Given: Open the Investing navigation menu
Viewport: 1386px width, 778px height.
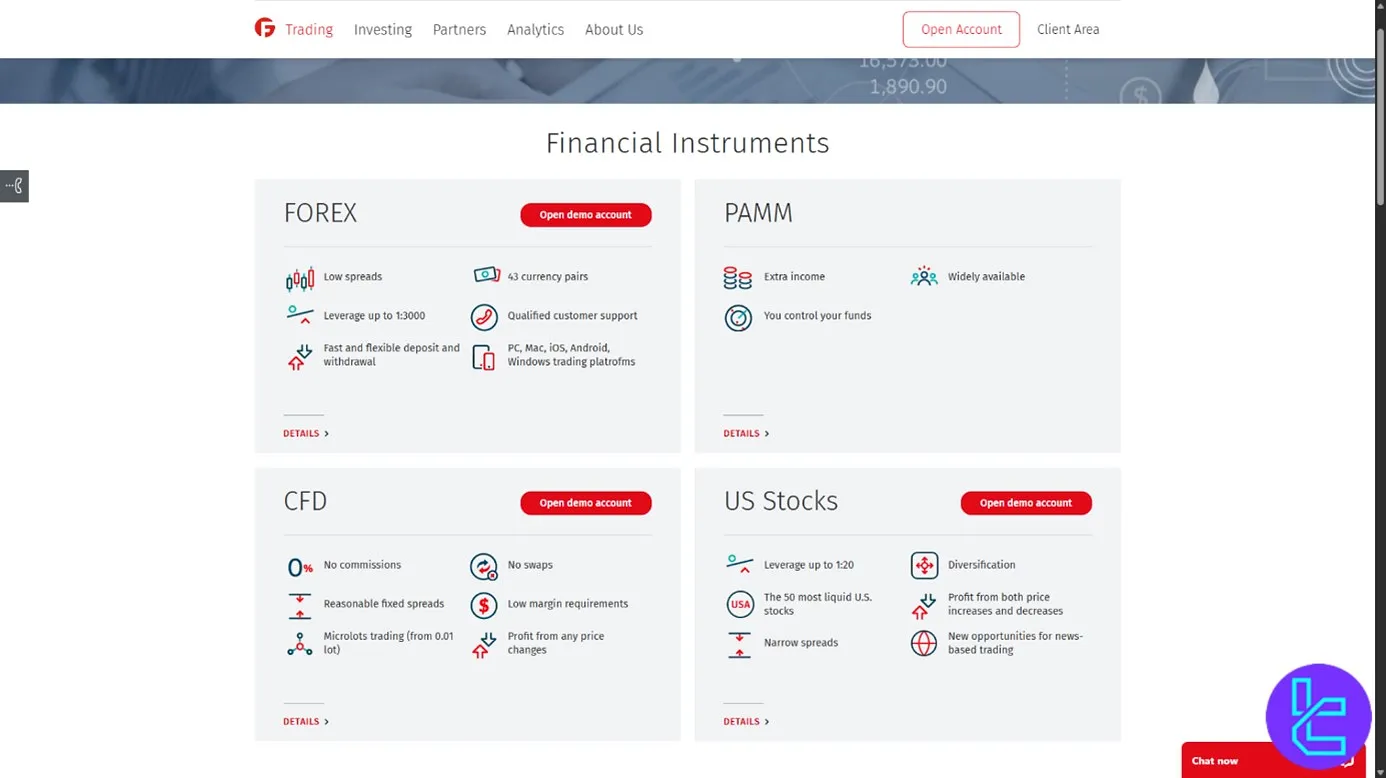Looking at the screenshot, I should click(383, 30).
